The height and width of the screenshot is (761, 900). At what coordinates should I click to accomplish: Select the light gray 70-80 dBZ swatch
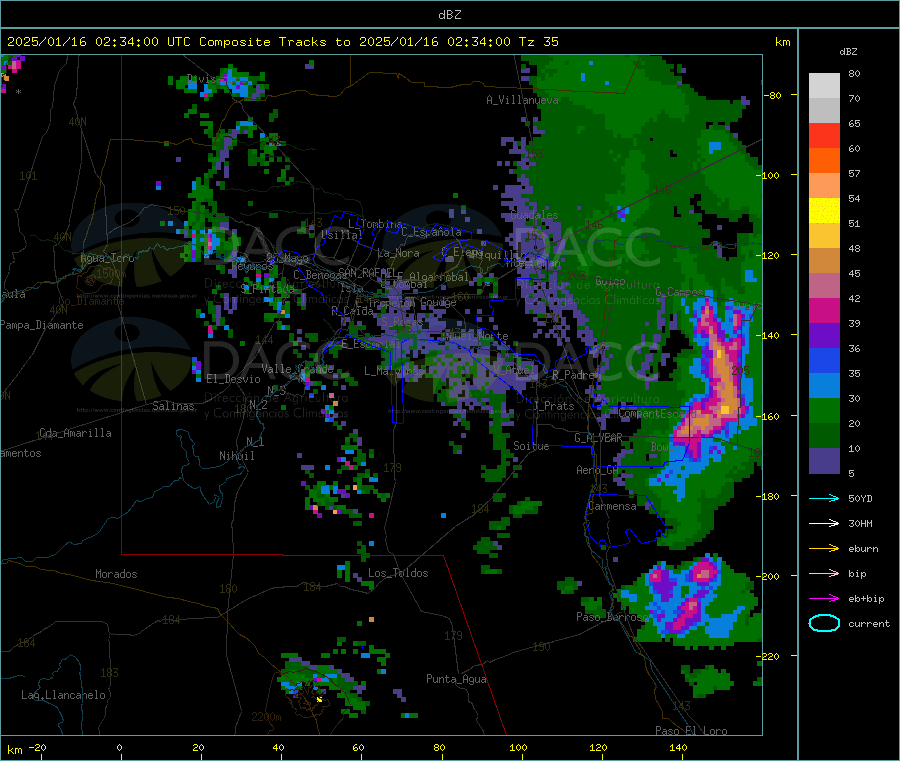pyautogui.click(x=824, y=86)
